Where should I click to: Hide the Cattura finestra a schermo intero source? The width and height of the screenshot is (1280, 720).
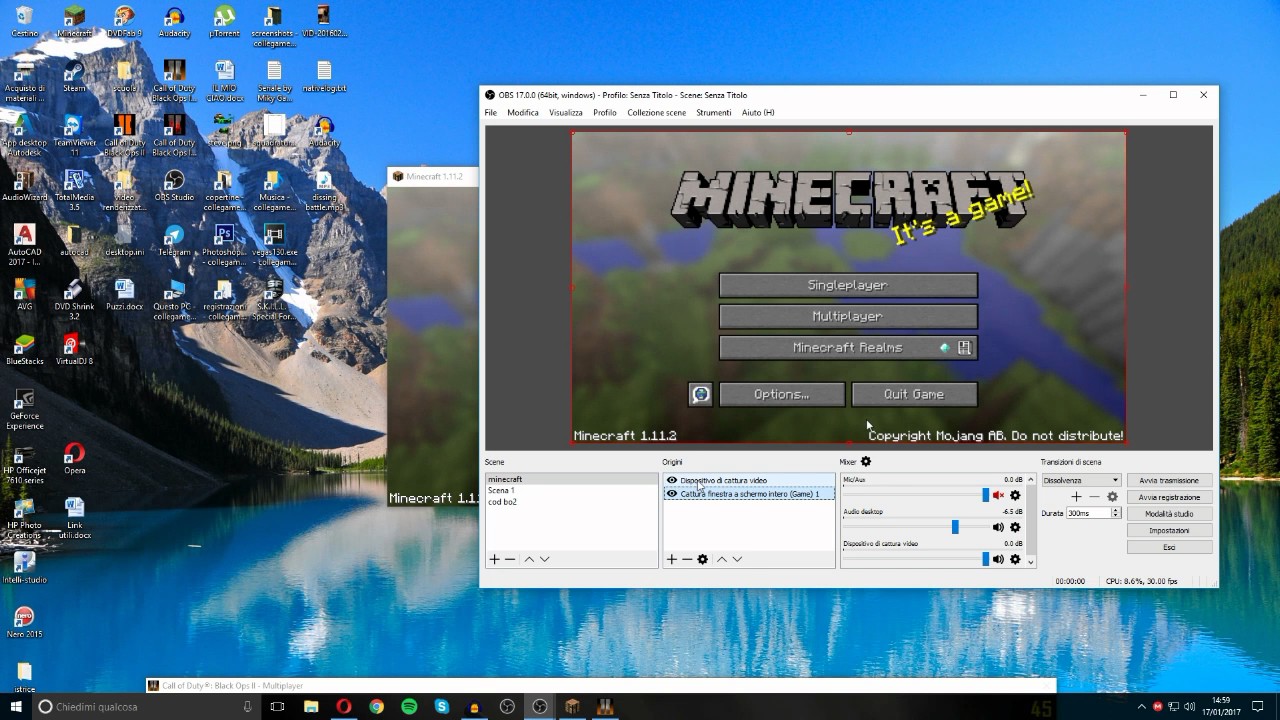click(x=672, y=493)
